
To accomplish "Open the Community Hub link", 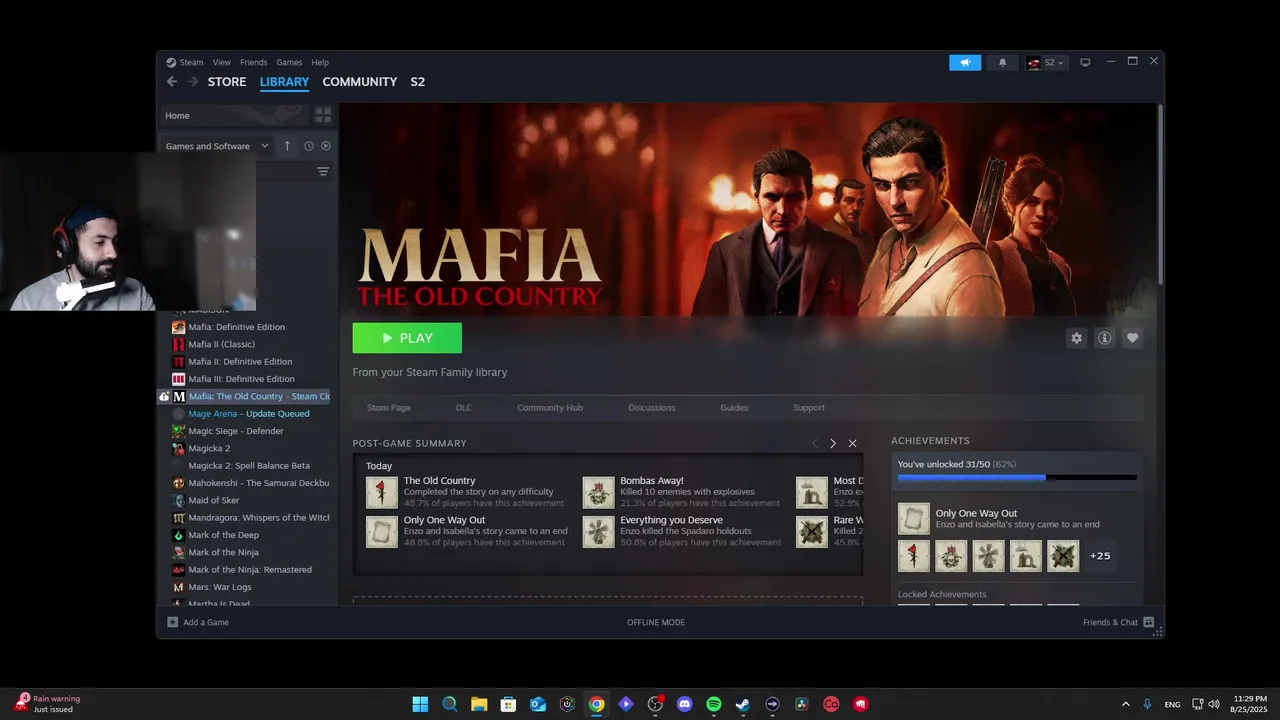I will [549, 408].
